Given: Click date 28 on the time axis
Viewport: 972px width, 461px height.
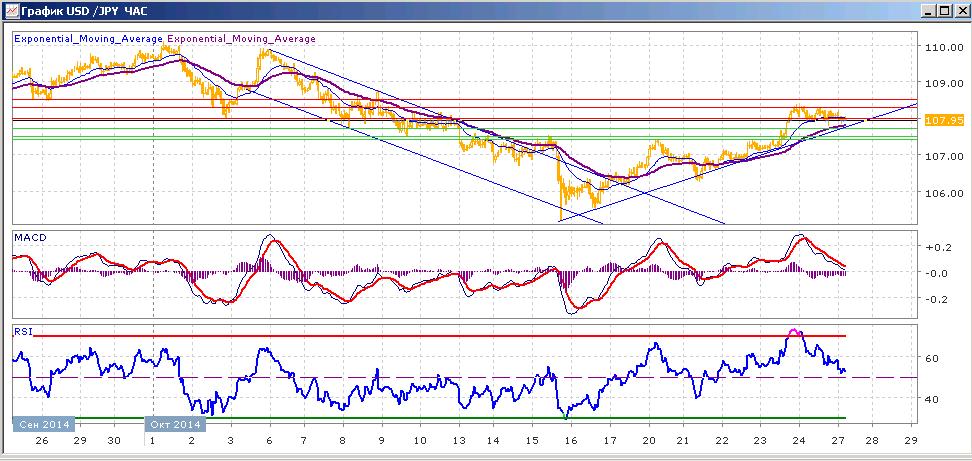Looking at the screenshot, I should point(873,441).
